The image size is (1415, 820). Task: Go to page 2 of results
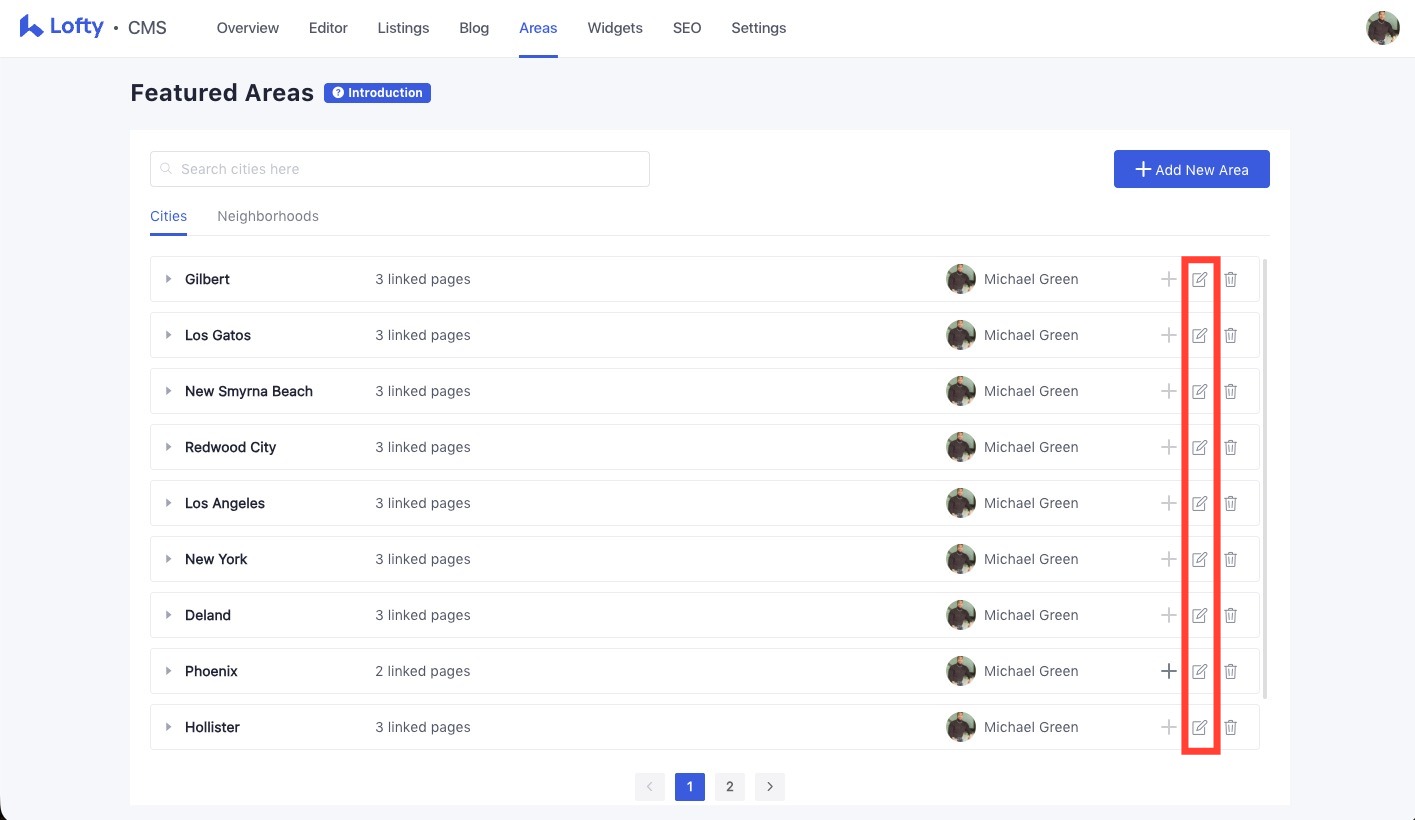[729, 786]
